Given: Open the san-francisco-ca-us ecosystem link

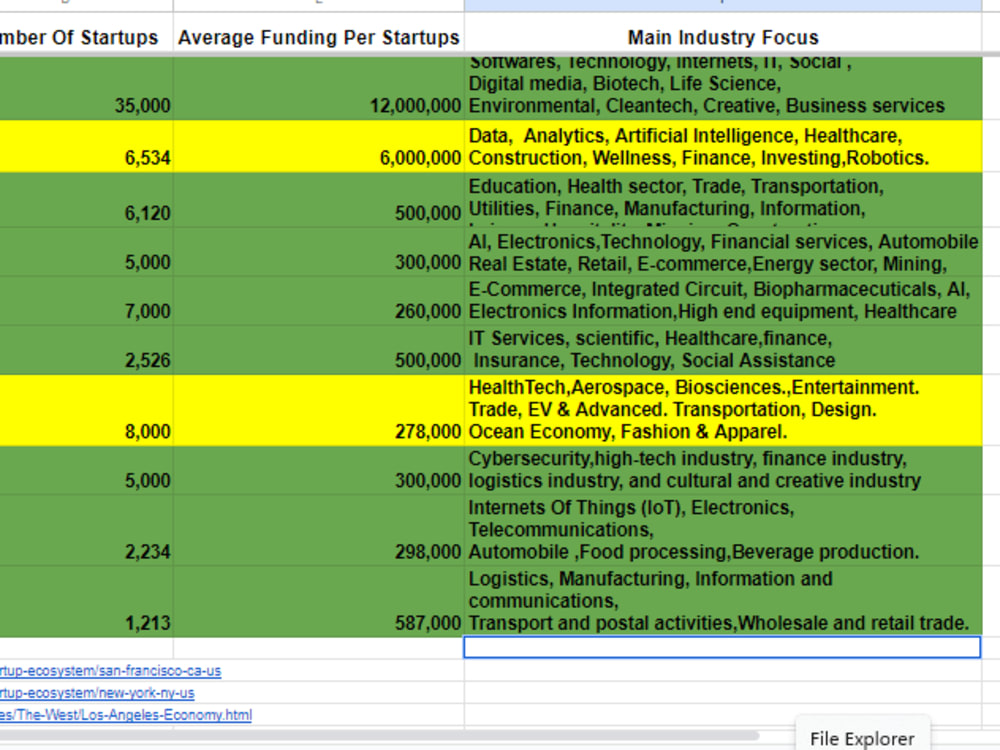Looking at the screenshot, I should click(x=110, y=671).
